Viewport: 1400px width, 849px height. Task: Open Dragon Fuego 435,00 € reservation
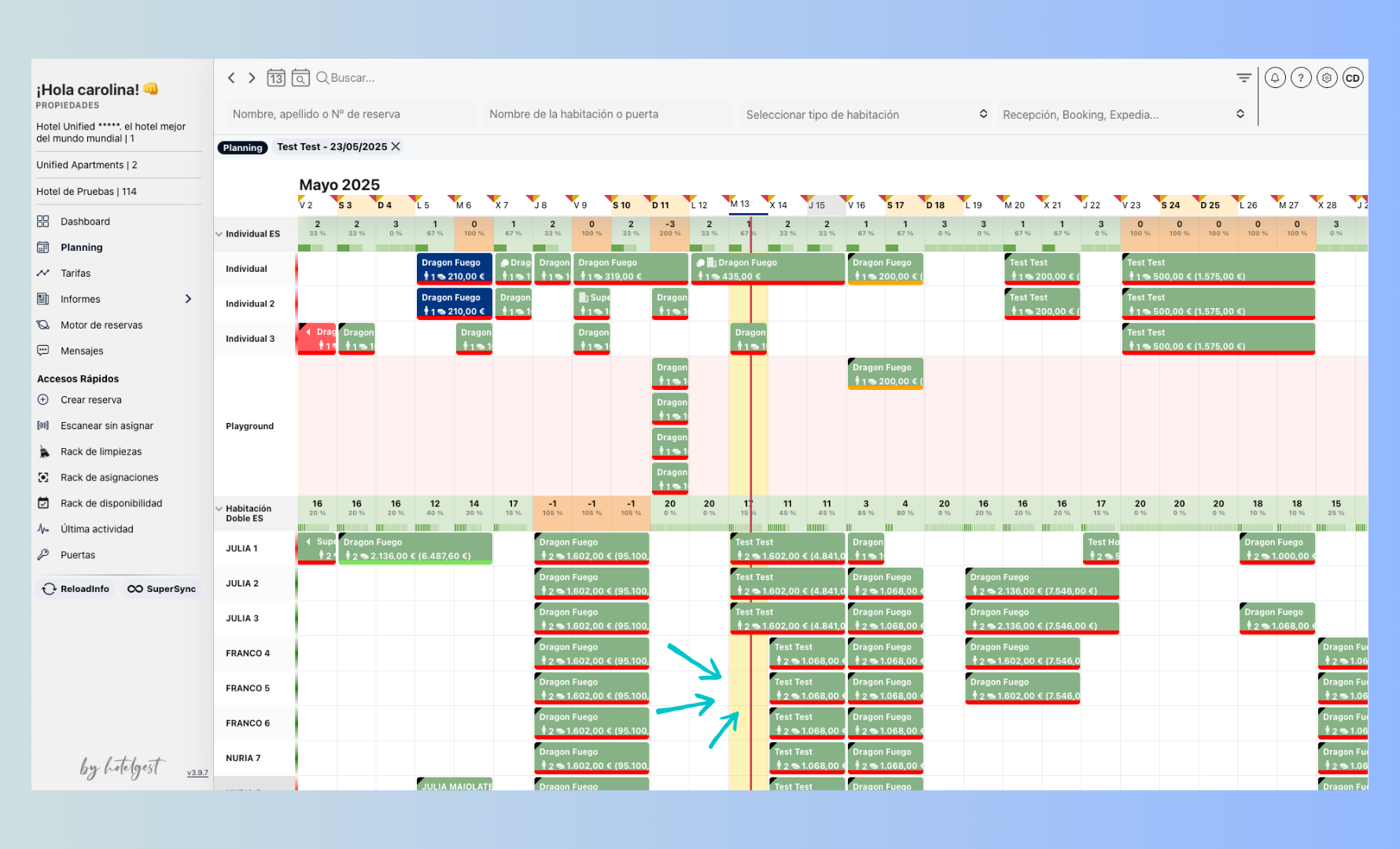coord(768,269)
